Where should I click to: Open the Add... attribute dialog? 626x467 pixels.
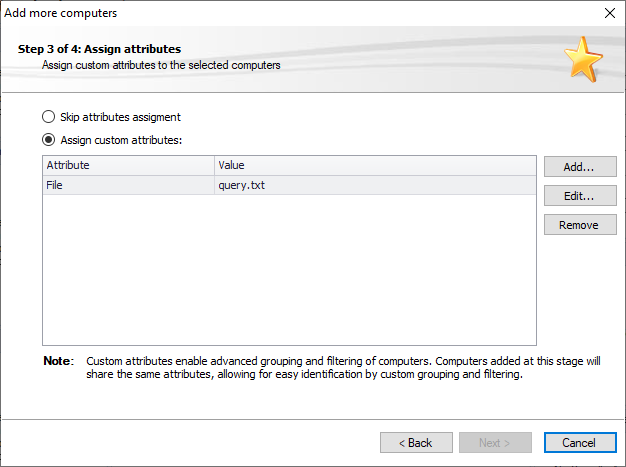(580, 166)
